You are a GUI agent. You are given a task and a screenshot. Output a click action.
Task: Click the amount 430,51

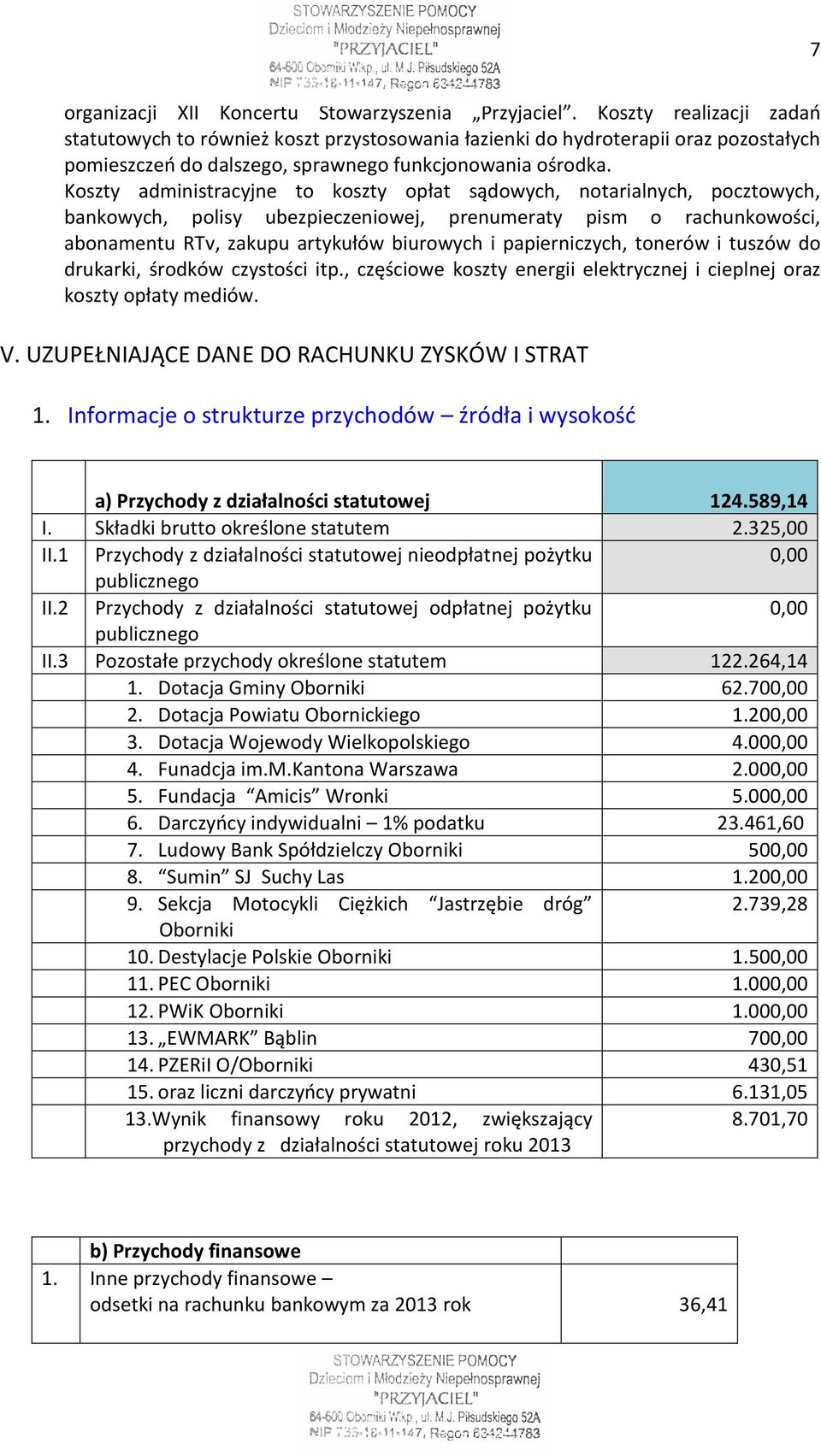778,1065
